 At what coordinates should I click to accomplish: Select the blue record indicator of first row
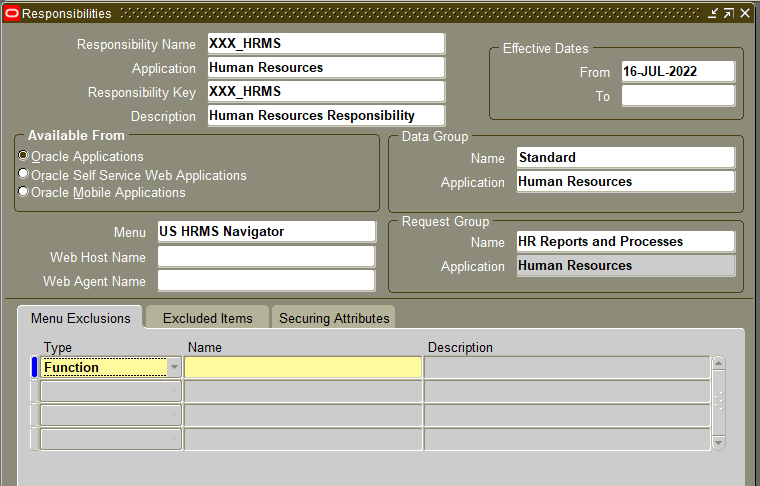(x=34, y=367)
